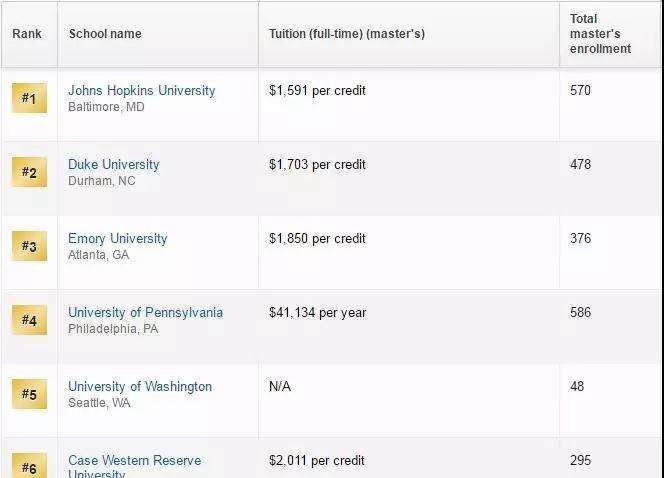This screenshot has width=664, height=478.
Task: Sort by Tuition (full-time) (master's) header
Action: click(347, 34)
